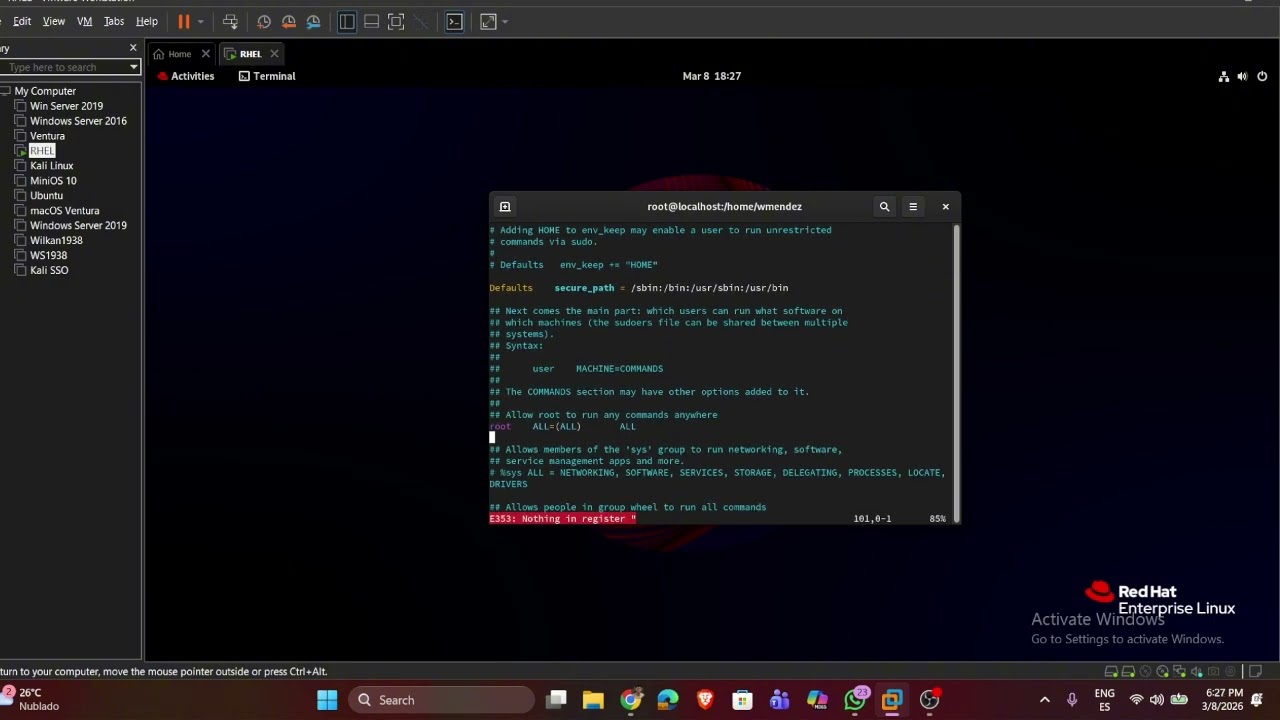This screenshot has width=1280, height=720.
Task: Enter full screen mode icon
Action: click(x=396, y=21)
